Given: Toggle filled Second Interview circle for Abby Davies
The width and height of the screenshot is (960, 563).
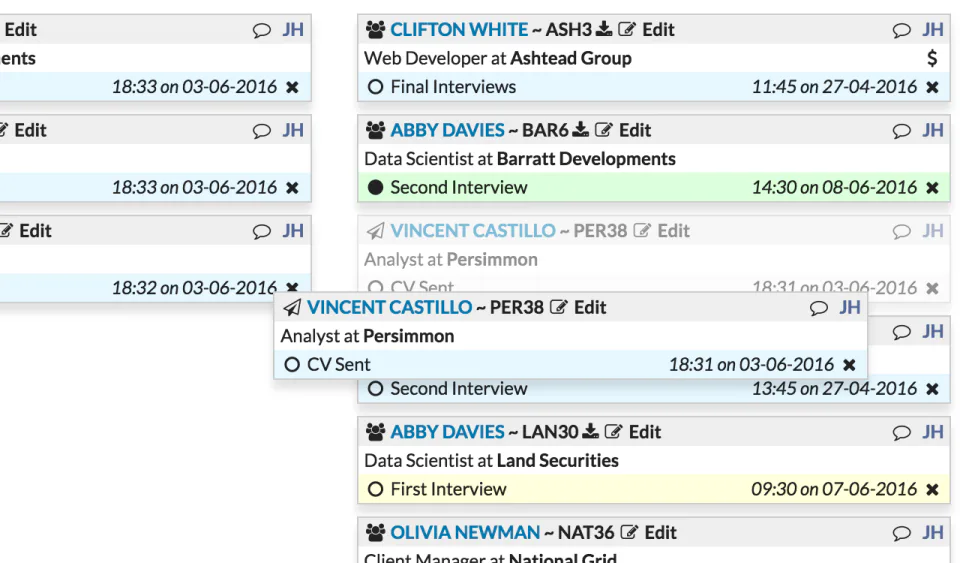Looking at the screenshot, I should point(375,187).
